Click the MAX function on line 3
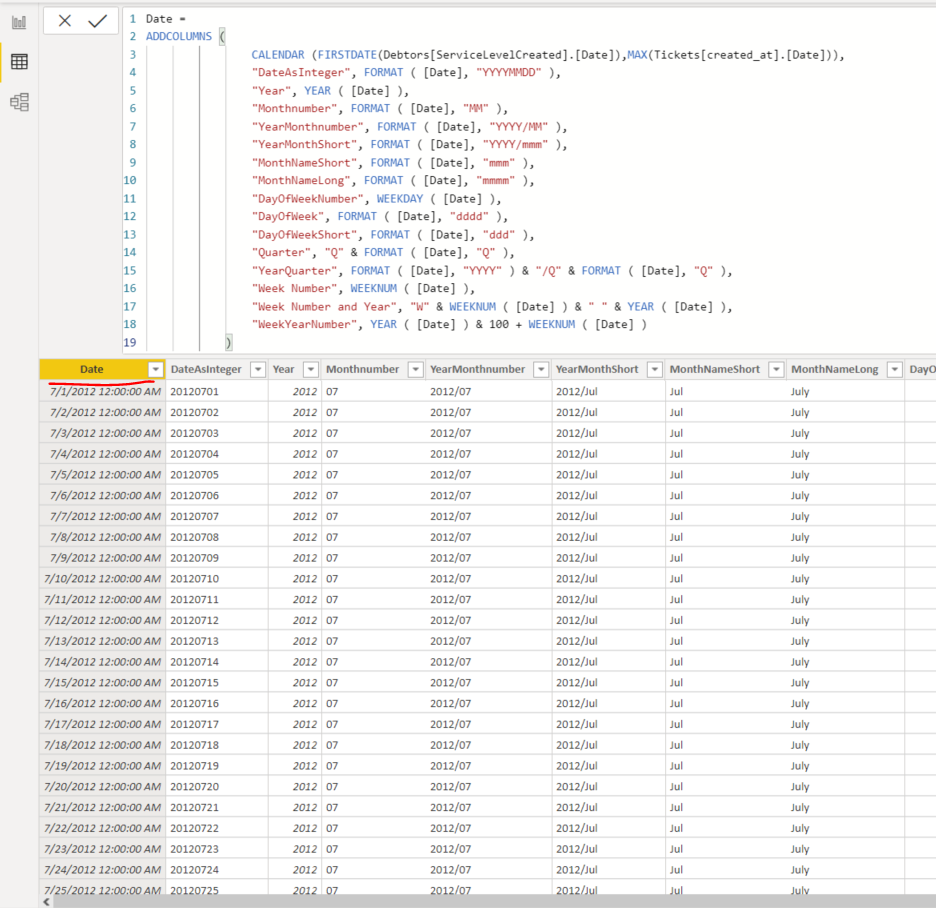936x908 pixels. pyautogui.click(x=637, y=55)
